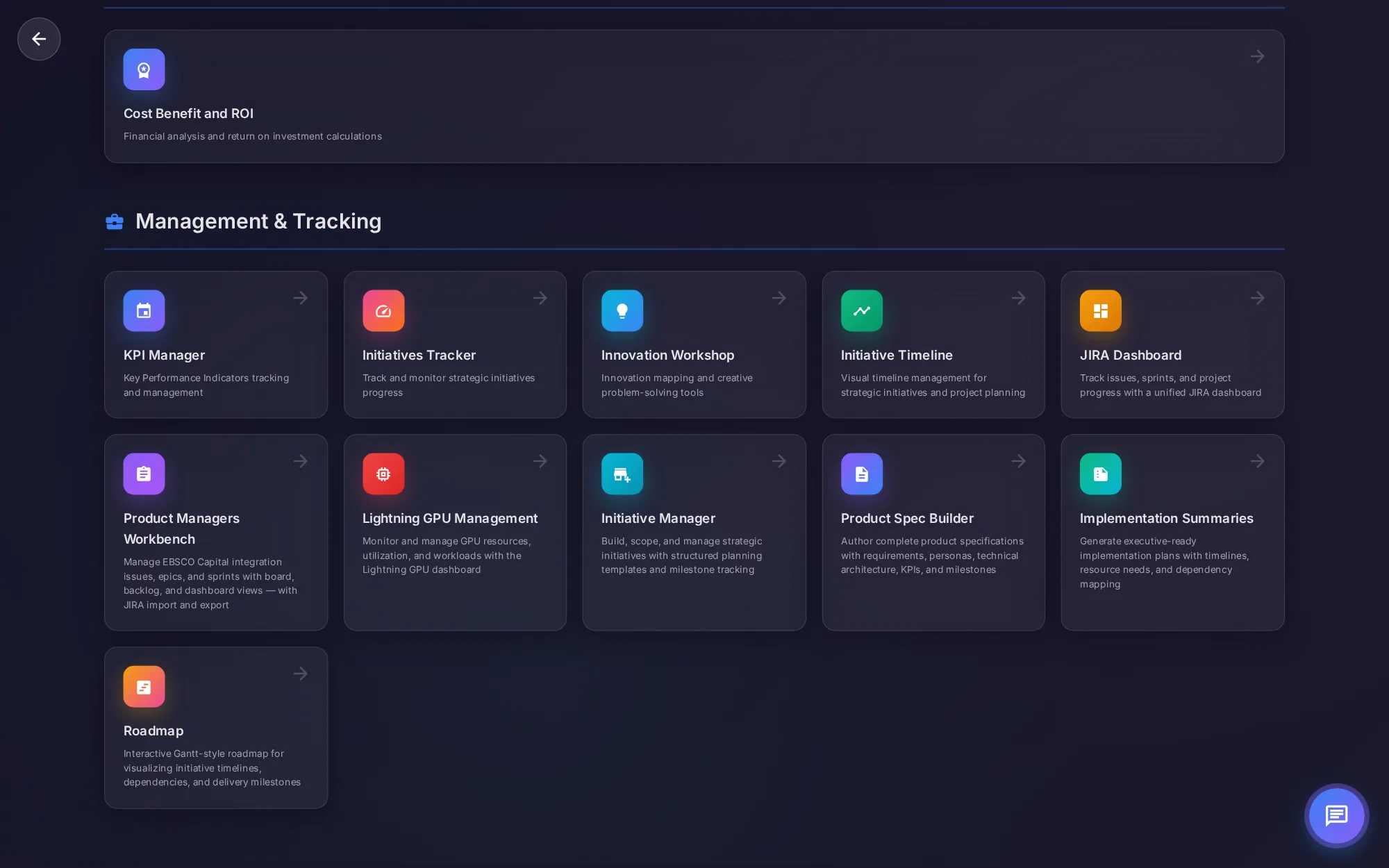Select the Product Spec Builder title
This screenshot has height=868, width=1389.
[907, 518]
